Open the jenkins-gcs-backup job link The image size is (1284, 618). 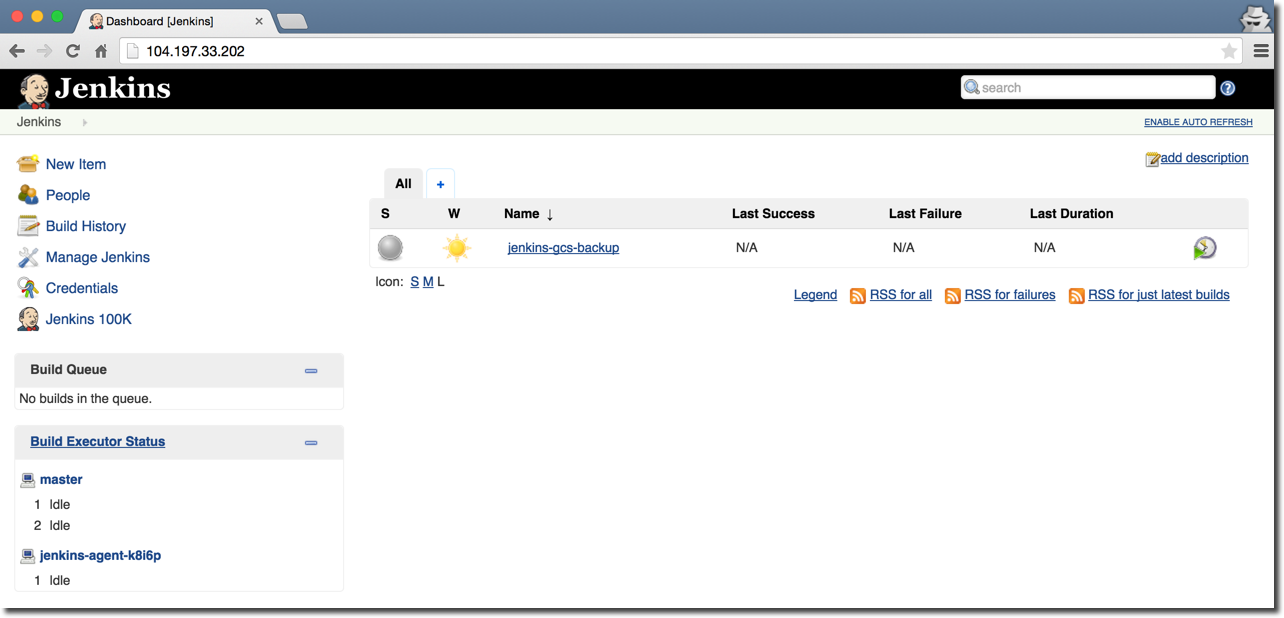pyautogui.click(x=563, y=248)
